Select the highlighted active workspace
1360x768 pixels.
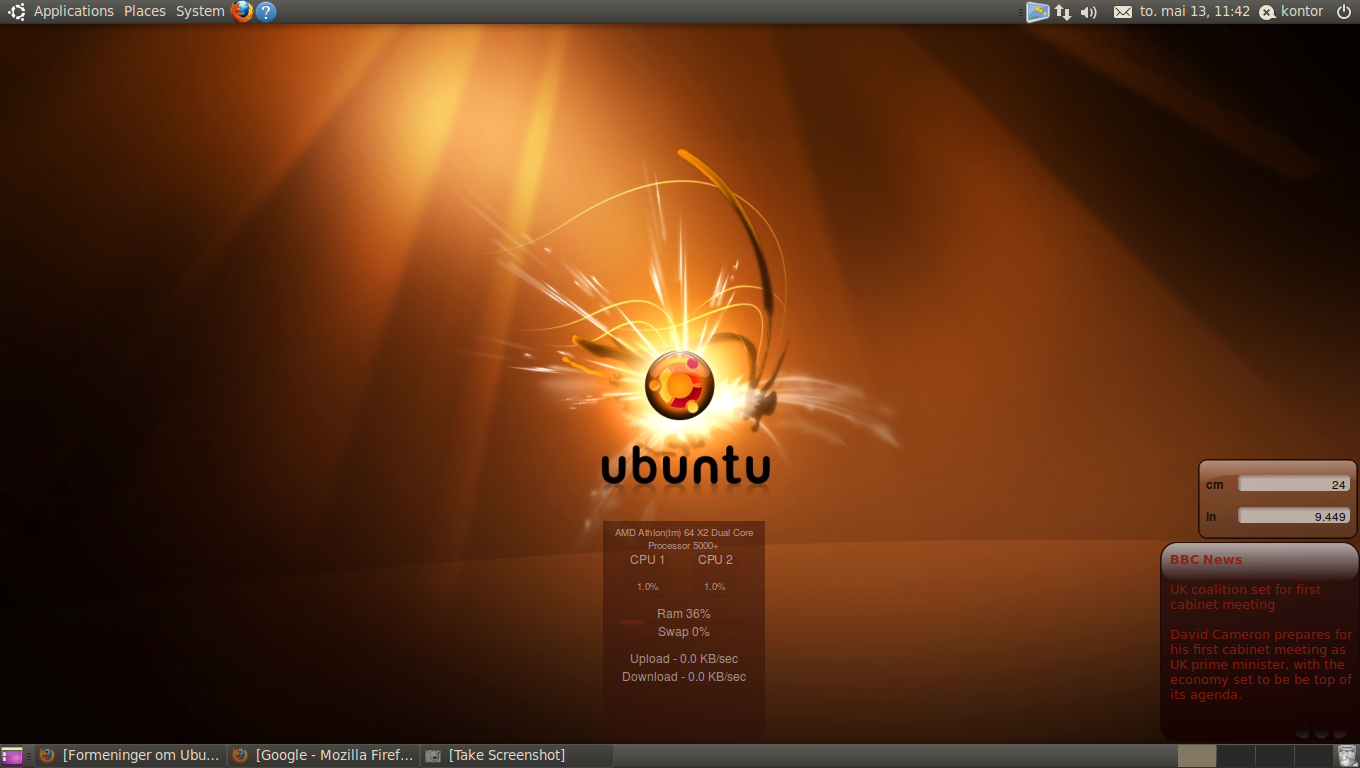1197,756
